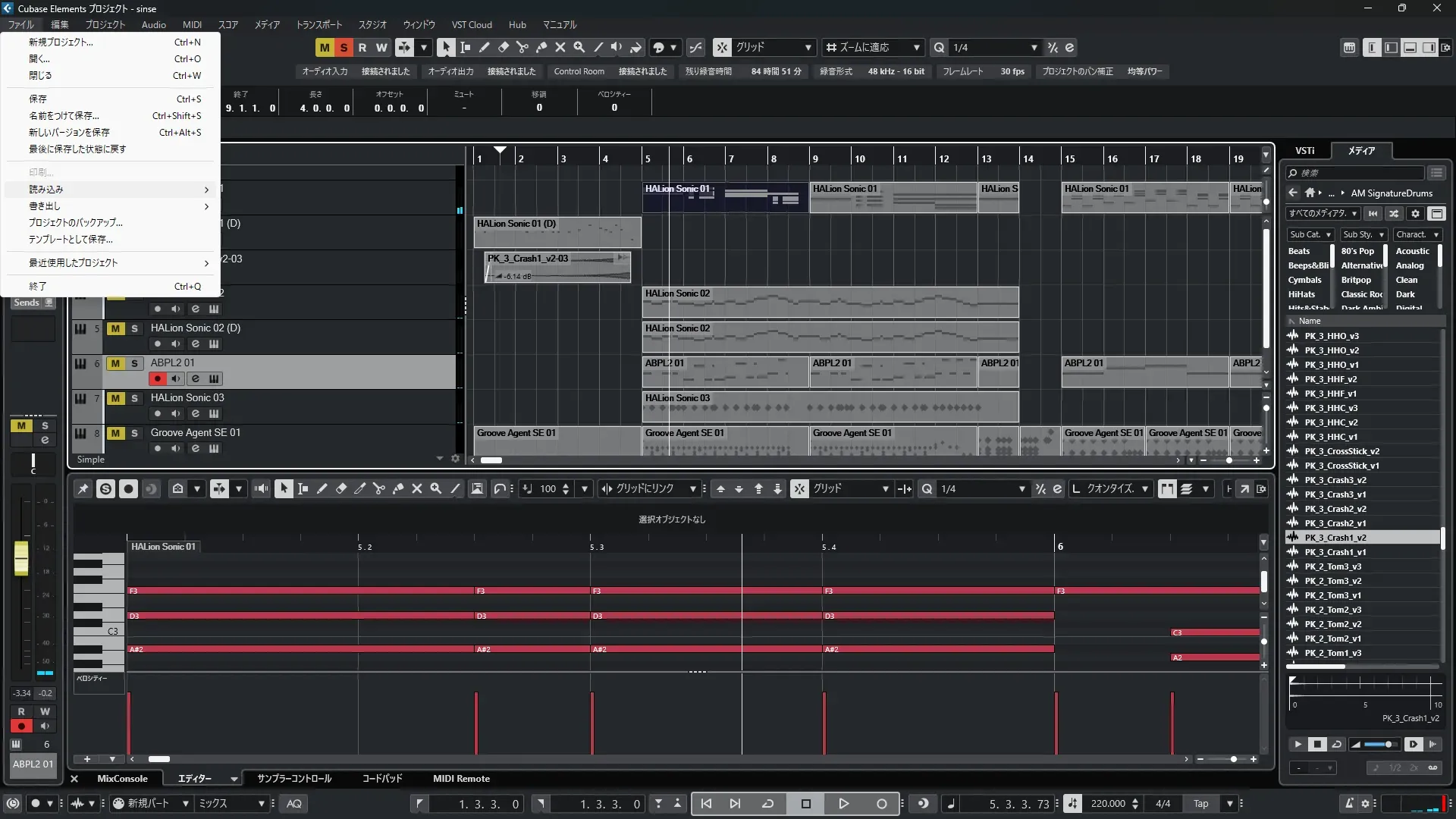Viewport: 1456px width, 819px height.
Task: Select the Scissors split tool in top toolbar
Action: (x=522, y=47)
